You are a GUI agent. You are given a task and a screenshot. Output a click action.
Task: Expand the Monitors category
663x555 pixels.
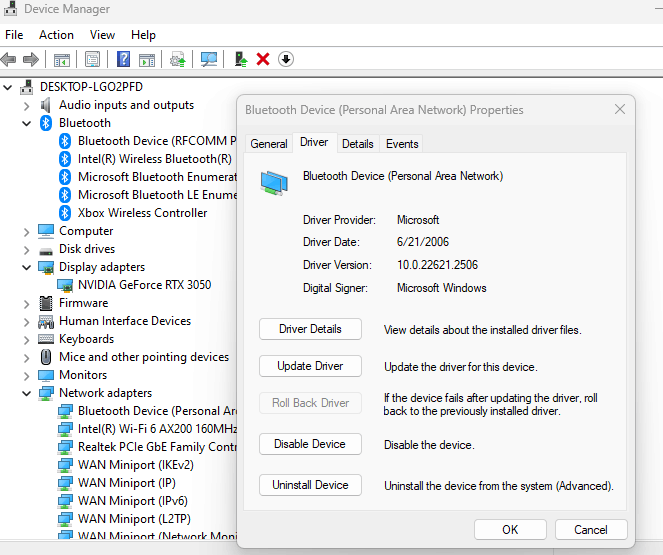tap(27, 376)
